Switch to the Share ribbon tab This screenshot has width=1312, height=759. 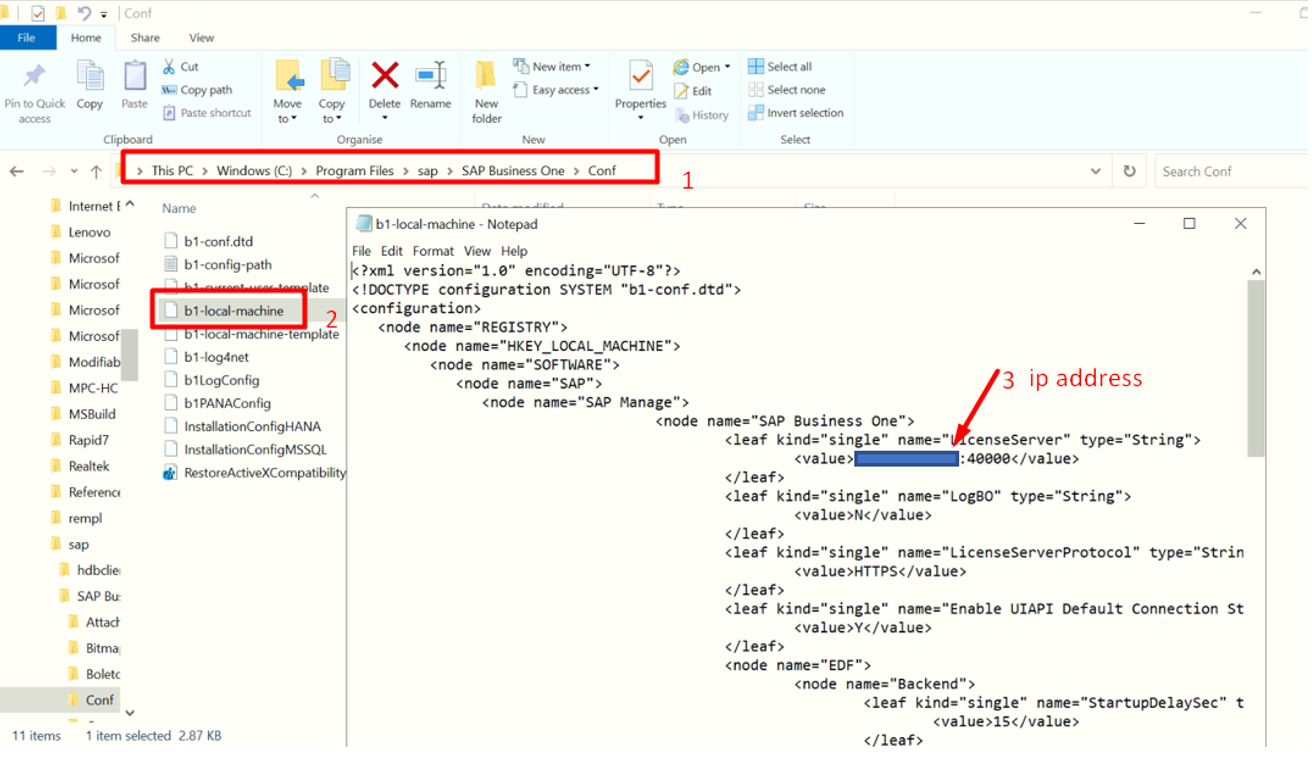pos(145,38)
